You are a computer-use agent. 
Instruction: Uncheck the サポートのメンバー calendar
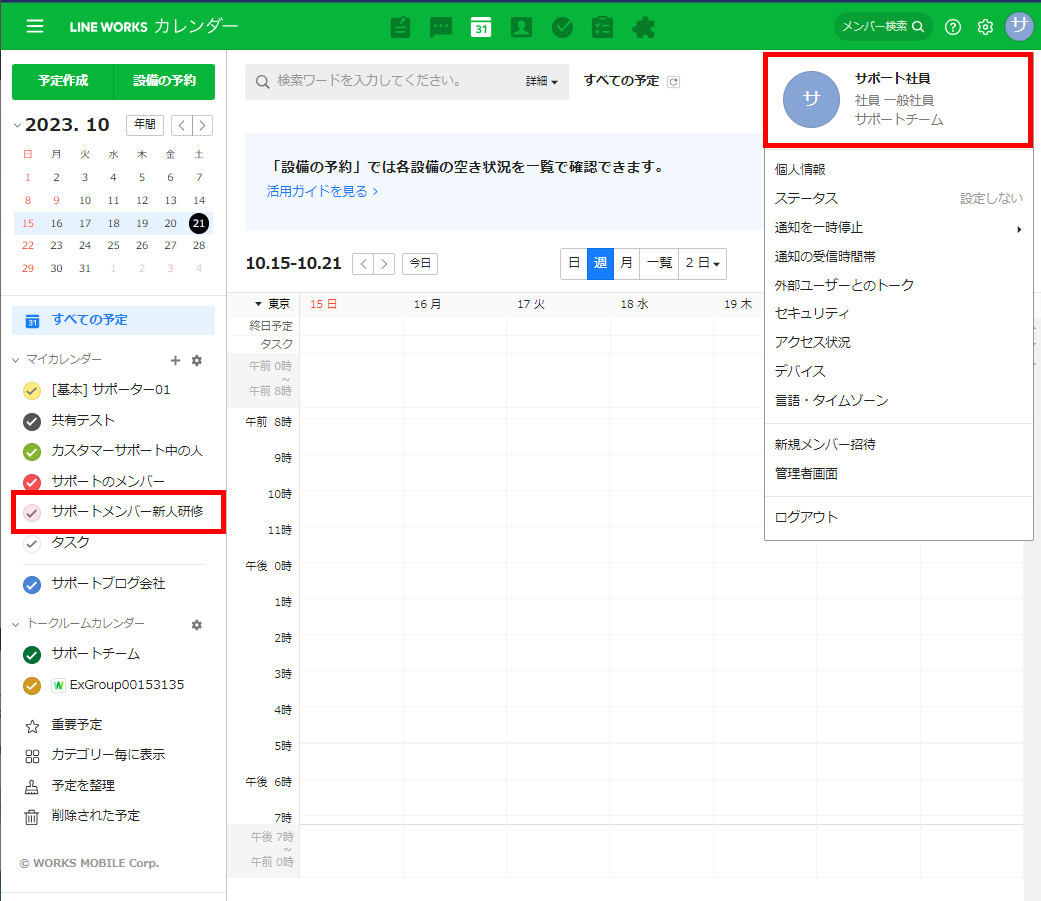[x=31, y=482]
